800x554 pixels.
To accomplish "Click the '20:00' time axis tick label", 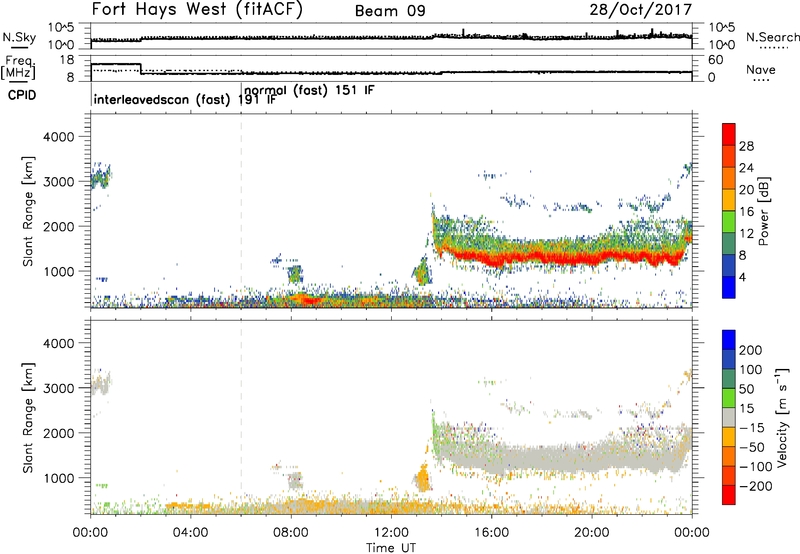I will [592, 533].
